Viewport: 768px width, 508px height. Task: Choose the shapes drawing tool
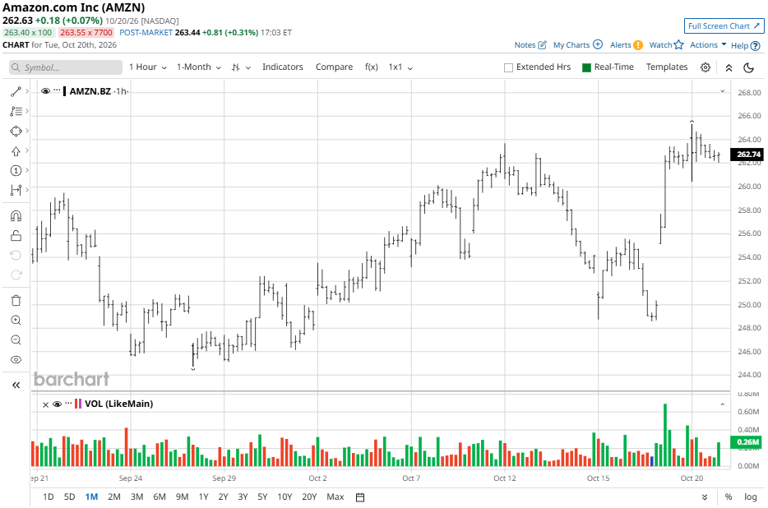[16, 131]
